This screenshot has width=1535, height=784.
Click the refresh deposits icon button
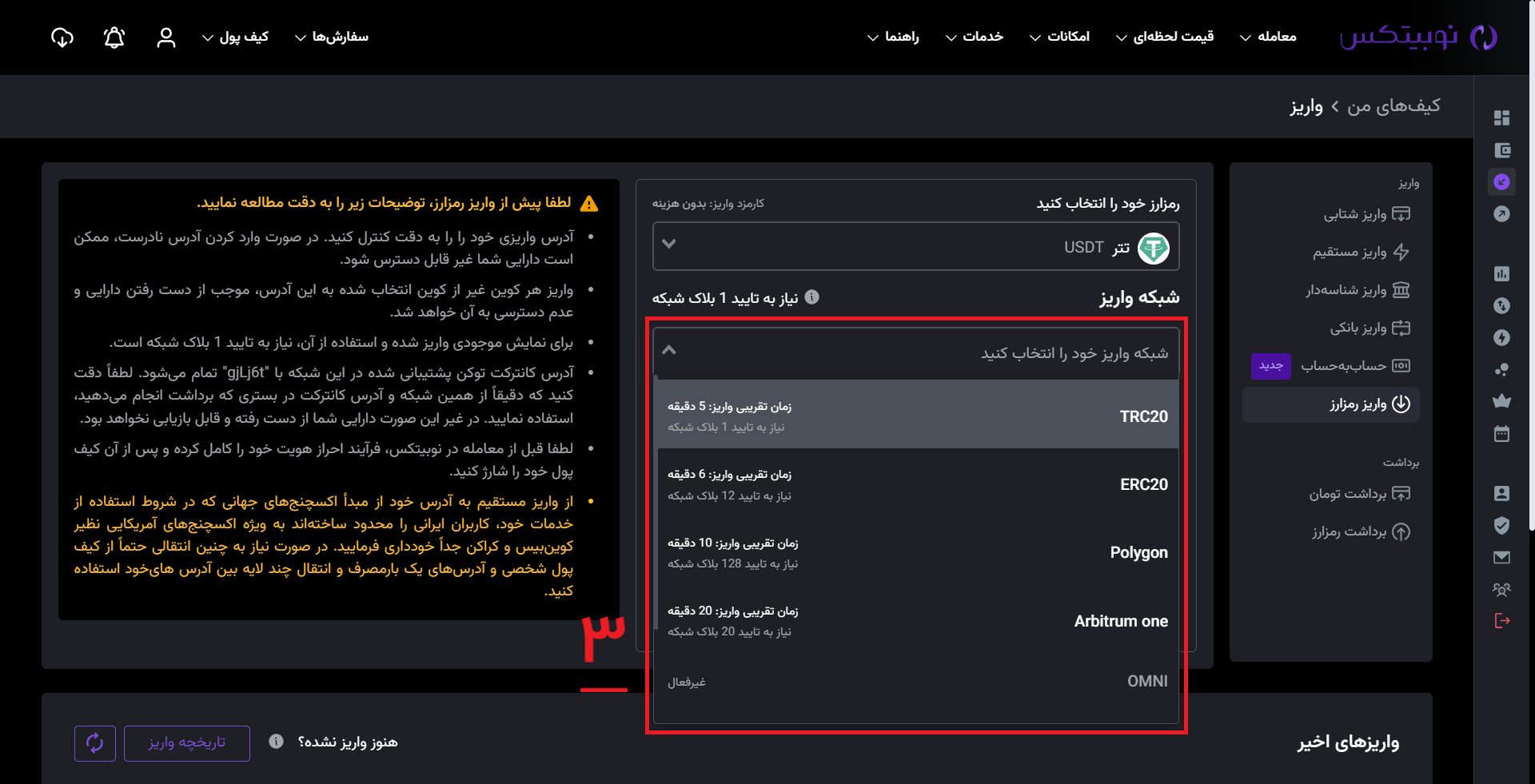[x=95, y=743]
